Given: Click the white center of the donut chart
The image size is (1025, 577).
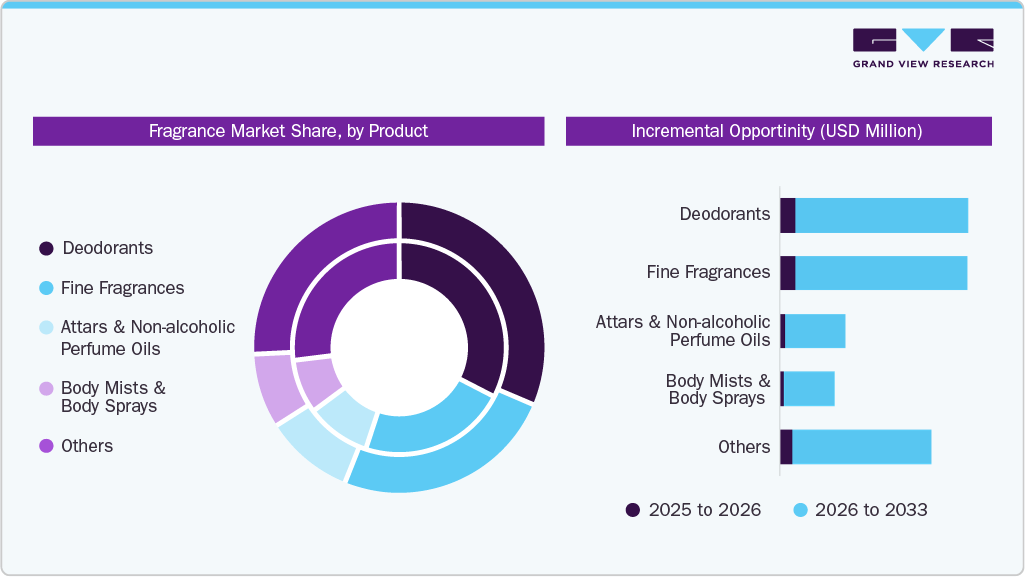Looking at the screenshot, I should click(x=400, y=348).
